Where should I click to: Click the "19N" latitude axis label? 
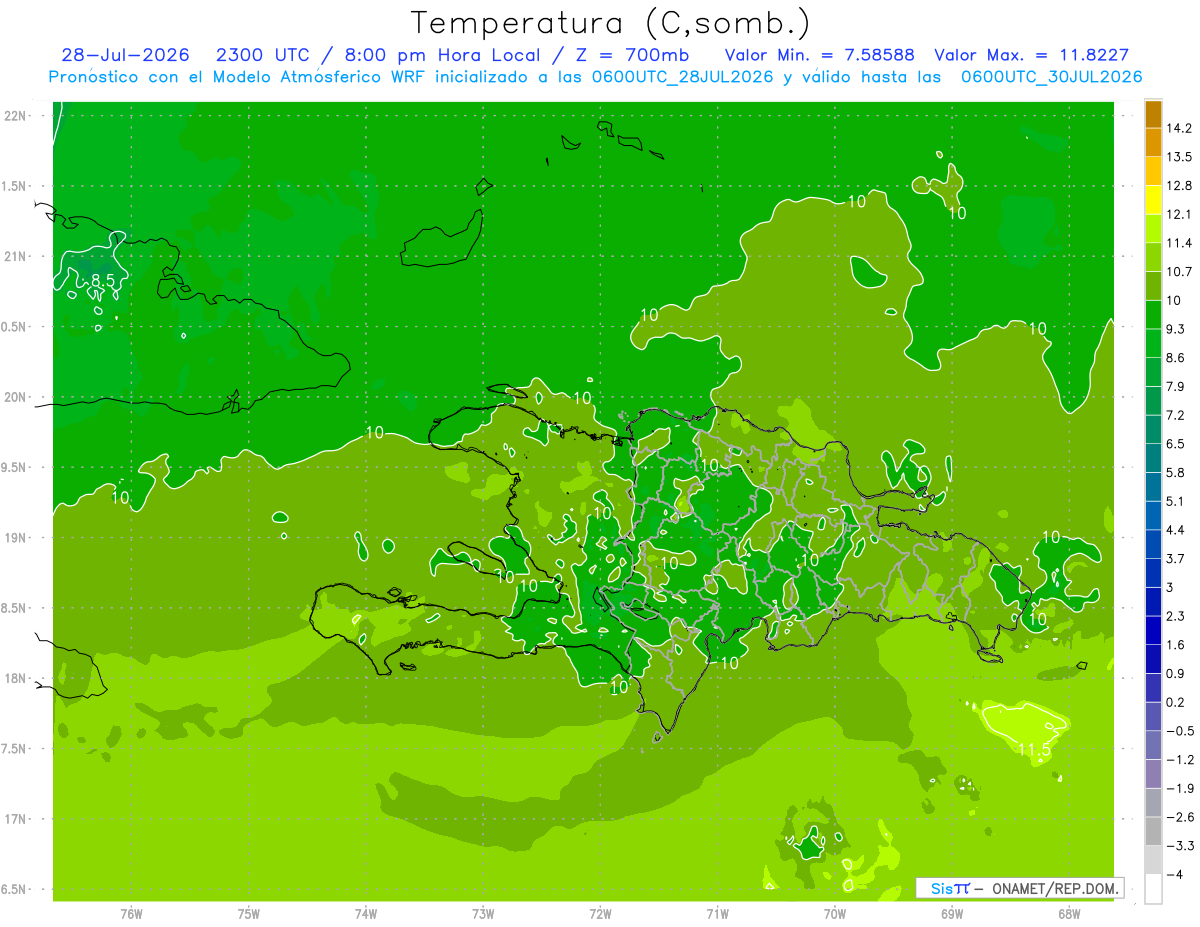[16, 538]
